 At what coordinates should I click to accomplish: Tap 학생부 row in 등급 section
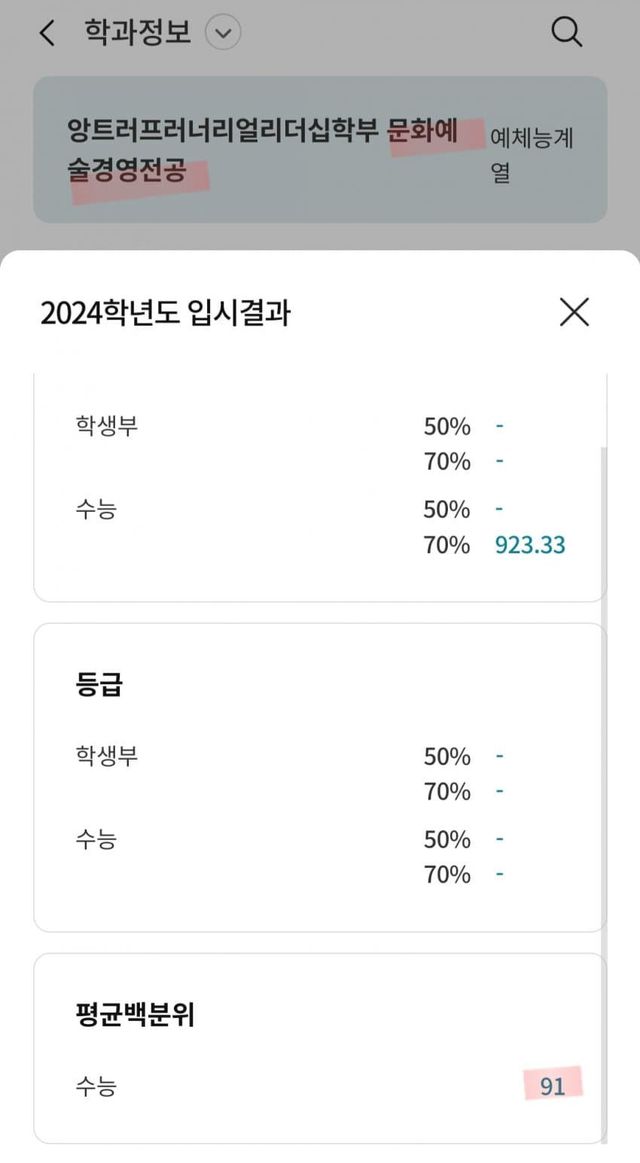pos(107,756)
